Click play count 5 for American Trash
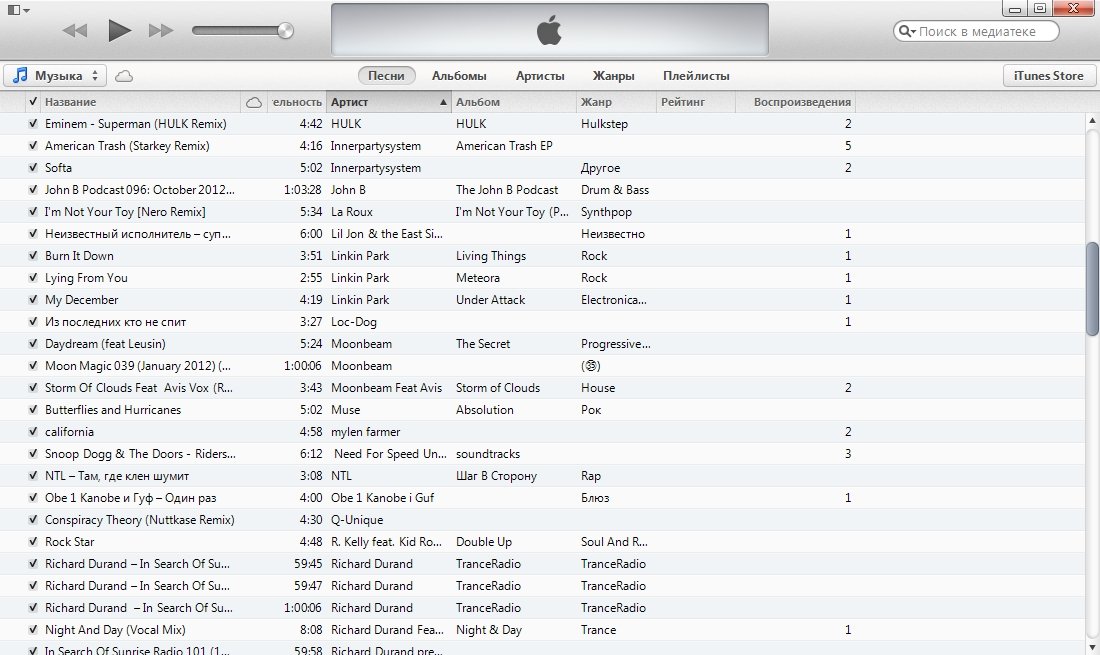The image size is (1100, 655). pos(847,146)
